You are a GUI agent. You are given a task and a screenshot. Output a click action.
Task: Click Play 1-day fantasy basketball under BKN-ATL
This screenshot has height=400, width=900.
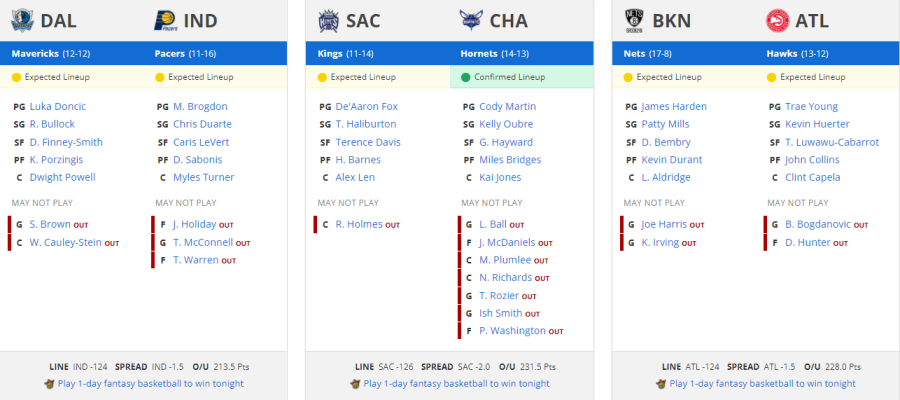tap(762, 383)
